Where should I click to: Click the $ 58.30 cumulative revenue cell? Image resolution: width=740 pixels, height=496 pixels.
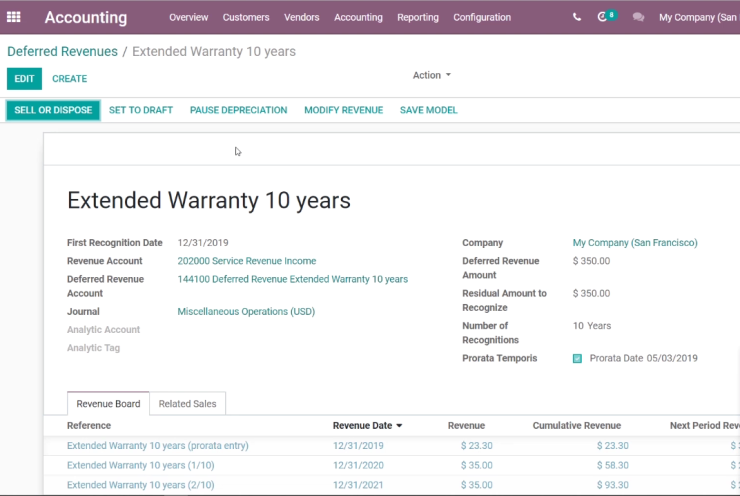click(613, 465)
